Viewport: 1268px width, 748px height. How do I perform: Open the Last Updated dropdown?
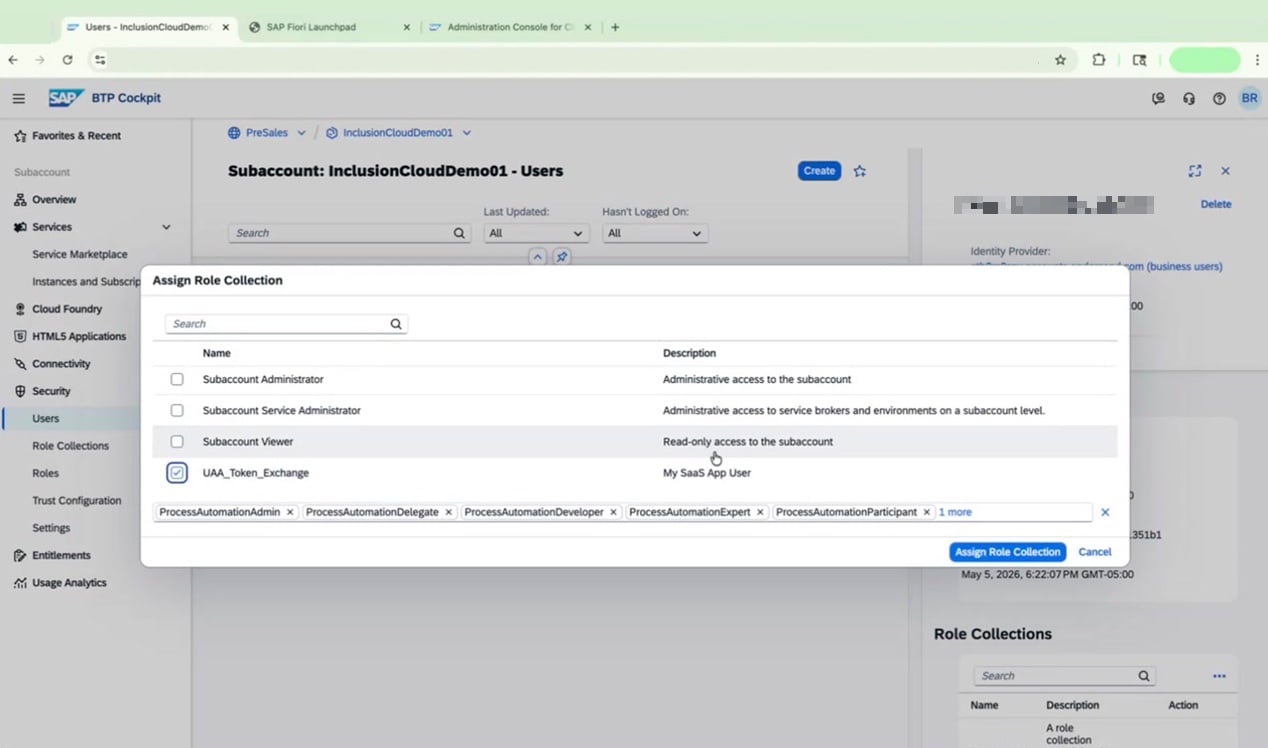[536, 233]
